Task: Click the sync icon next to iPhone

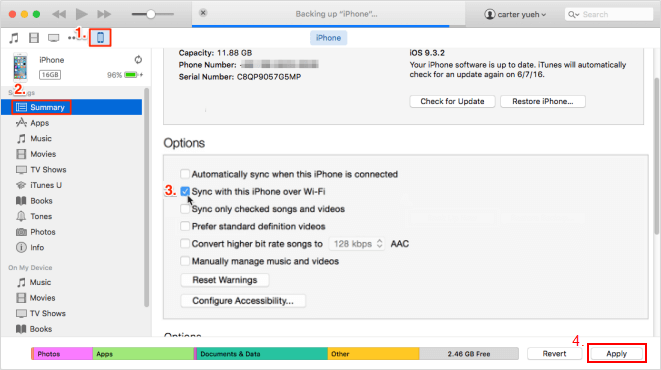Action: [138, 59]
